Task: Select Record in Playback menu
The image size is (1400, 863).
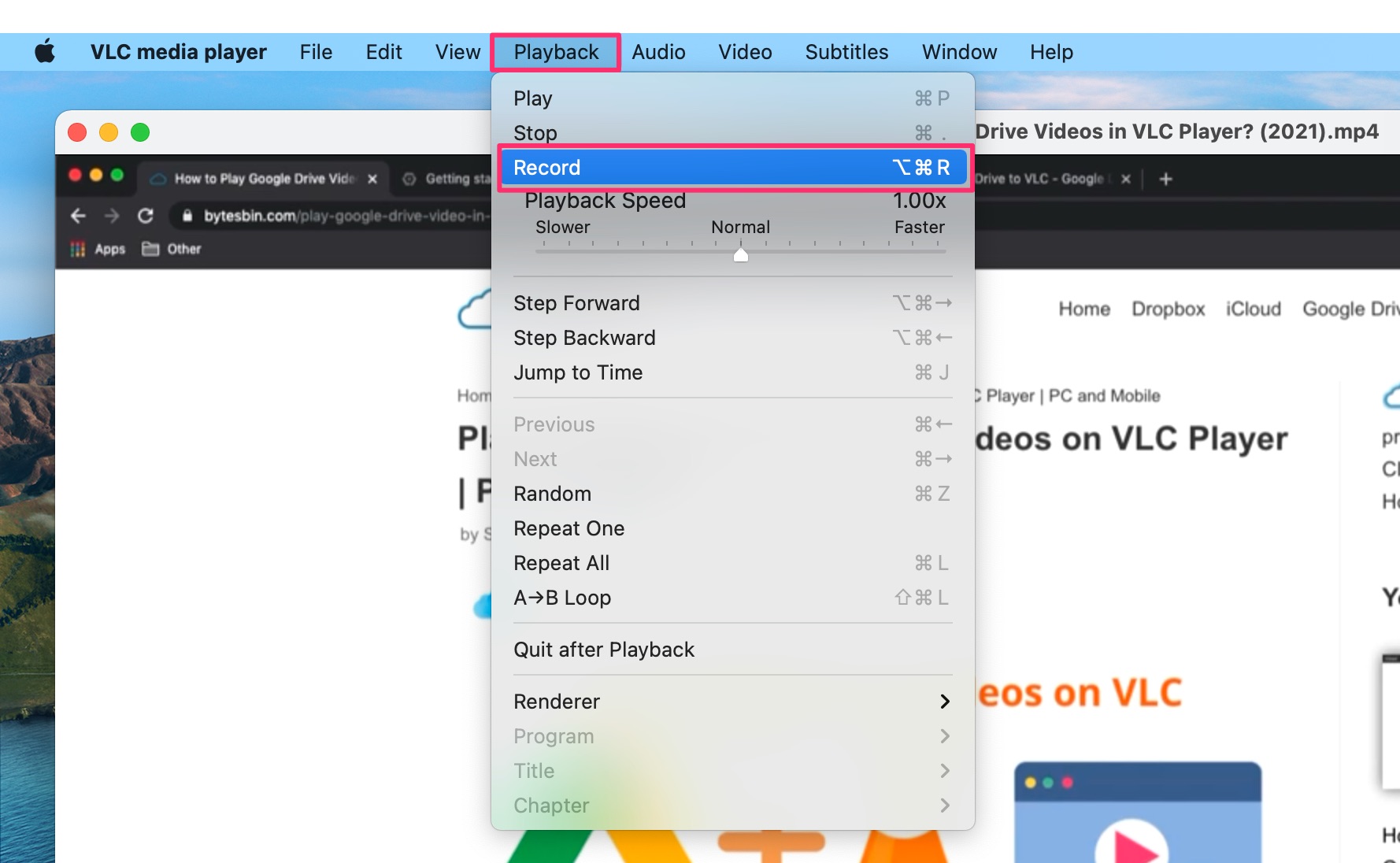Action: 732,168
